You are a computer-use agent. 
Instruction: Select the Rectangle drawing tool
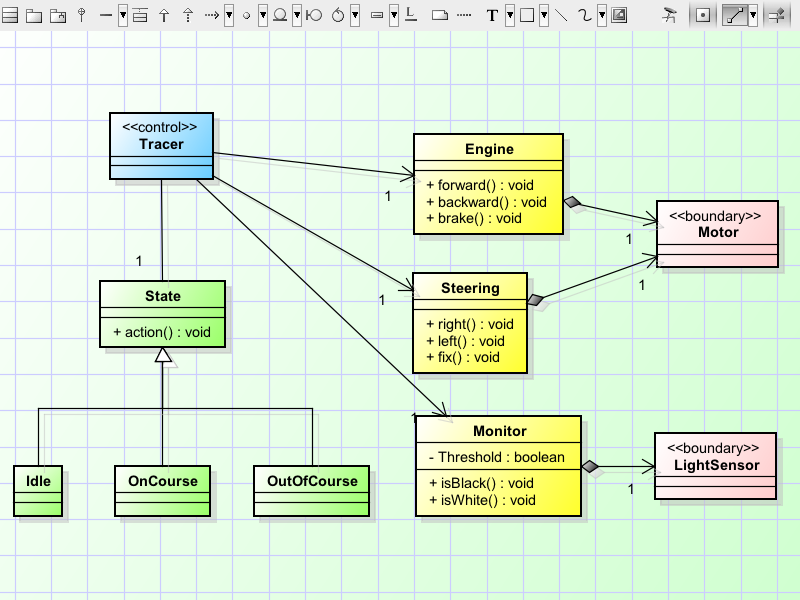coord(526,15)
